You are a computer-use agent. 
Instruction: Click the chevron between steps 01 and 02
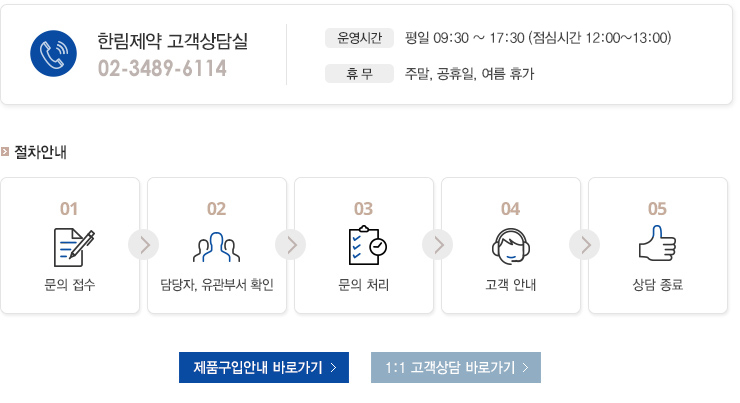click(143, 244)
